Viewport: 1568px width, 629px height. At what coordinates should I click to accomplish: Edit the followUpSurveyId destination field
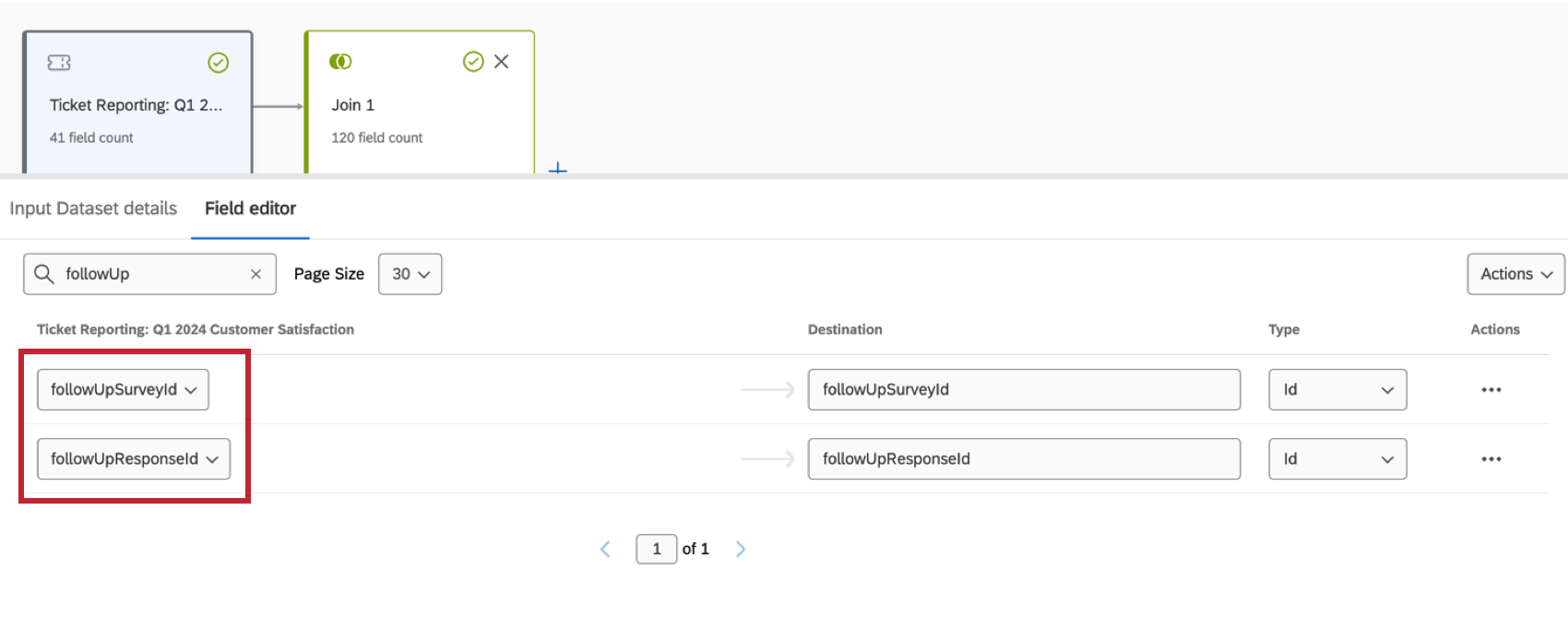click(1024, 390)
